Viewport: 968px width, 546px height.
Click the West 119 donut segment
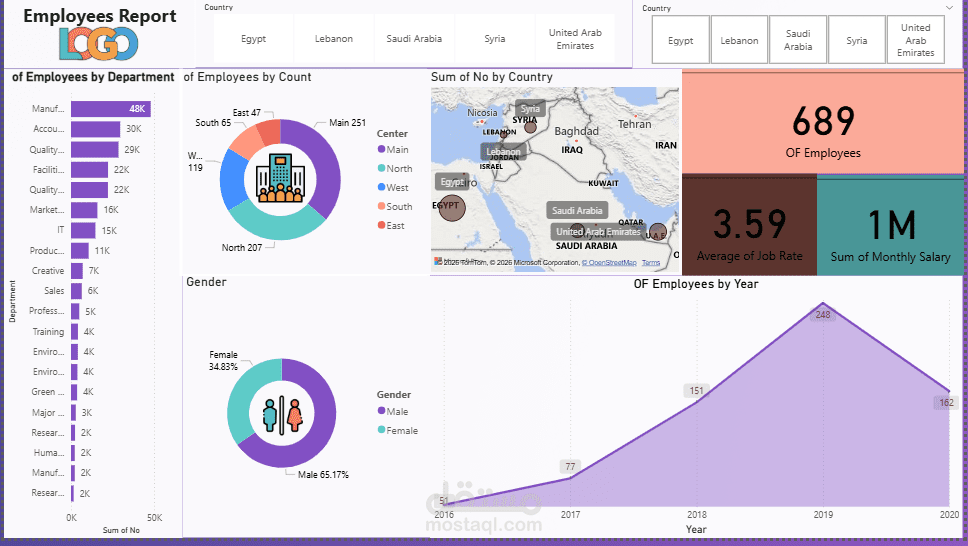click(x=232, y=179)
